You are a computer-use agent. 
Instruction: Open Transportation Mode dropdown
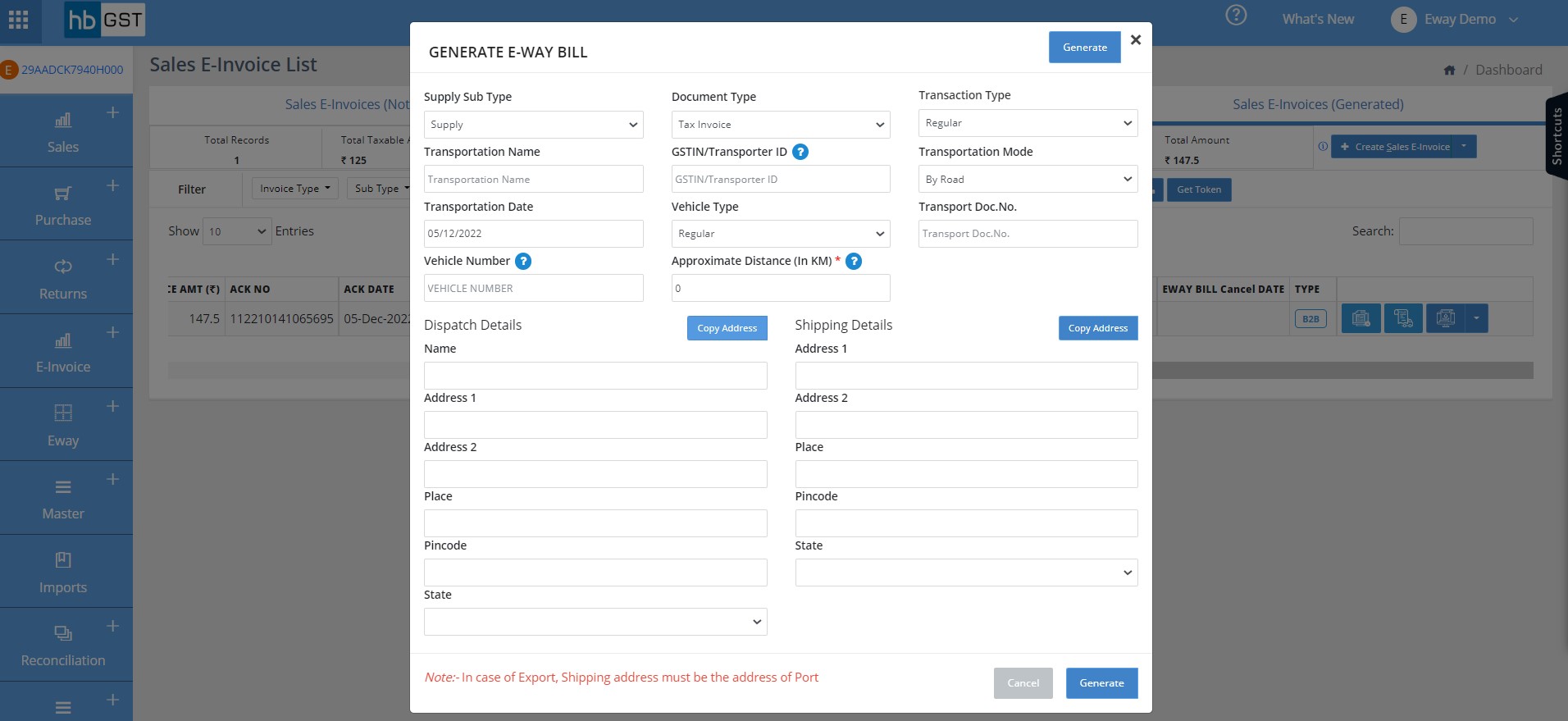pyautogui.click(x=1028, y=179)
